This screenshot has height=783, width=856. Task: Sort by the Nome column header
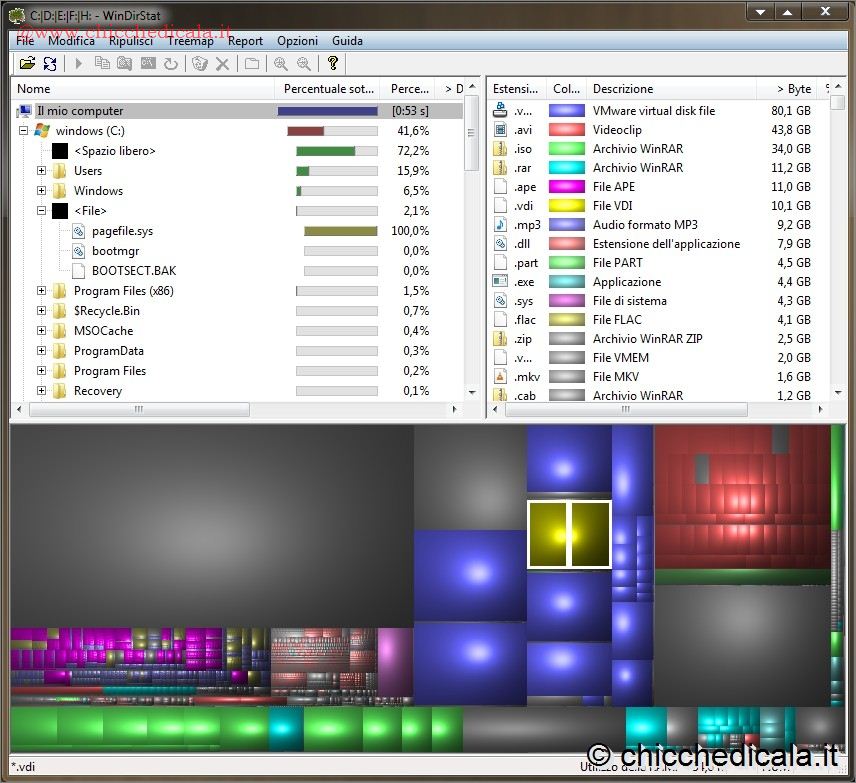[x=140, y=89]
